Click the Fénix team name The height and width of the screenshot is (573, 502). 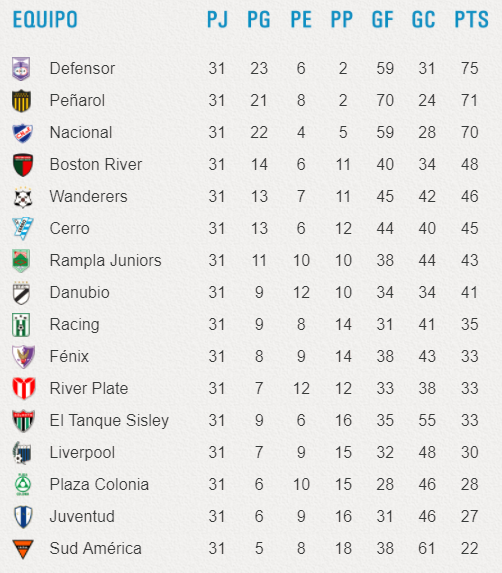click(x=69, y=356)
